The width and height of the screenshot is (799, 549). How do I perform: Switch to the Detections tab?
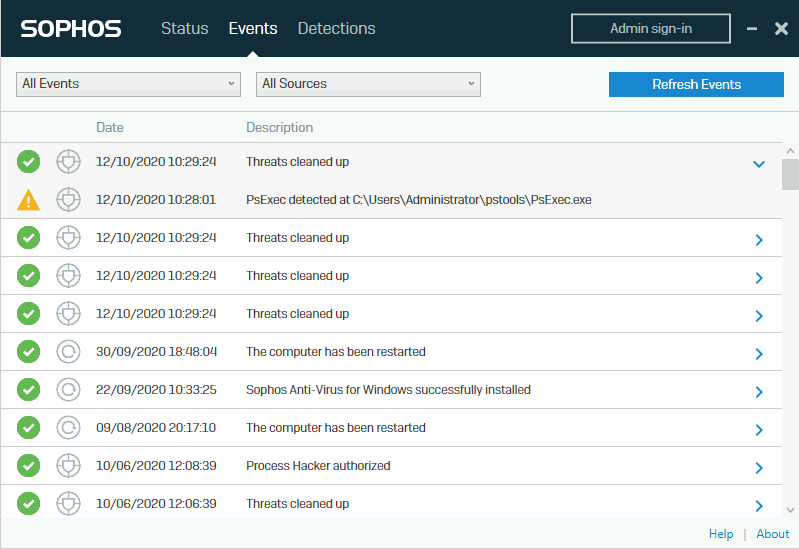pyautogui.click(x=336, y=29)
